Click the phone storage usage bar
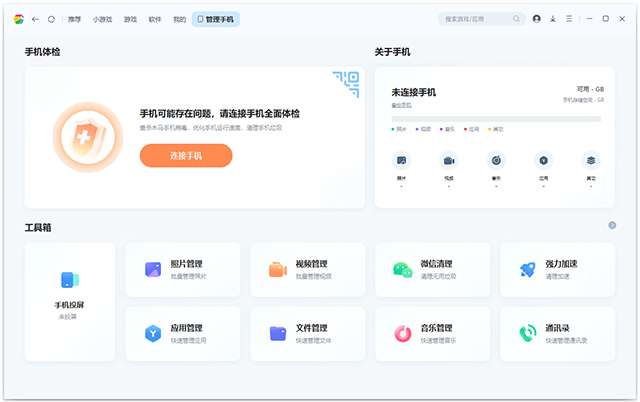 (x=496, y=119)
